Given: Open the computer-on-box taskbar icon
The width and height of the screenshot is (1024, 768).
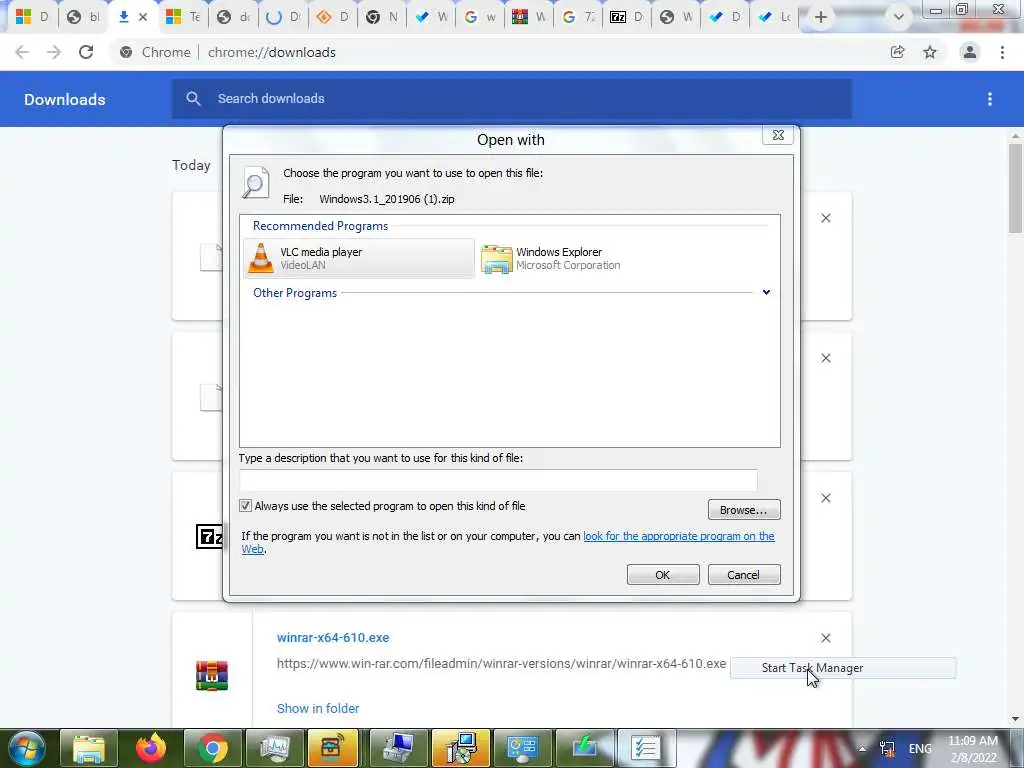Looking at the screenshot, I should coord(398,748).
